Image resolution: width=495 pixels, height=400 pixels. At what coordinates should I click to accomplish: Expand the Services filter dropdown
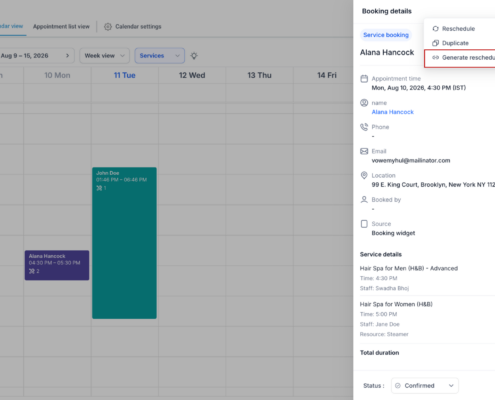click(160, 56)
